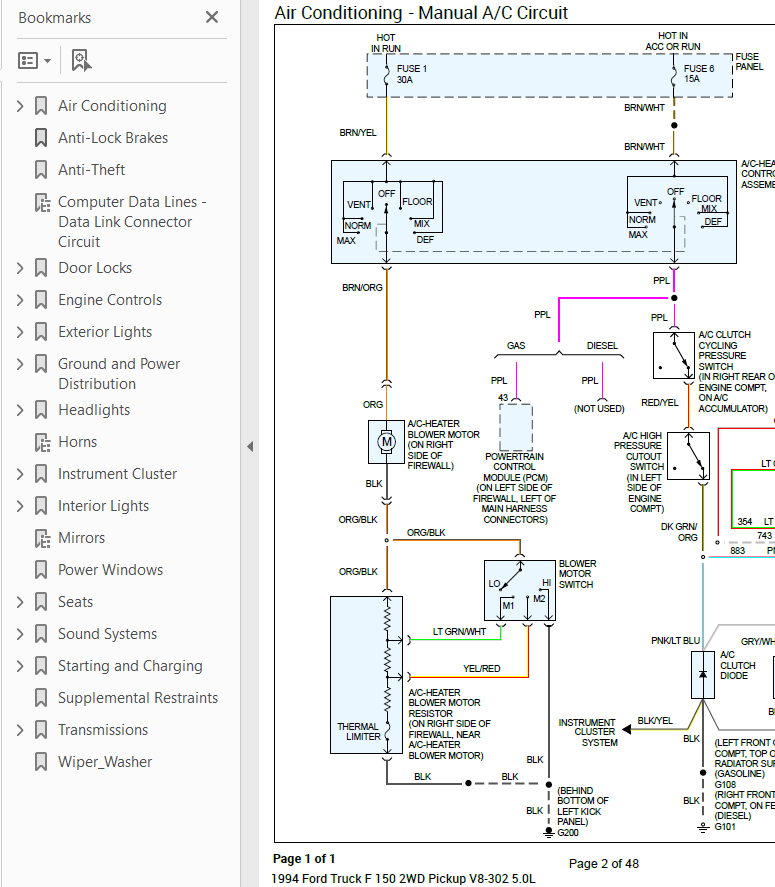Screen dimensions: 775x887
Task: Expand the Ground and Power Distribution bookmark
Action: coord(20,364)
